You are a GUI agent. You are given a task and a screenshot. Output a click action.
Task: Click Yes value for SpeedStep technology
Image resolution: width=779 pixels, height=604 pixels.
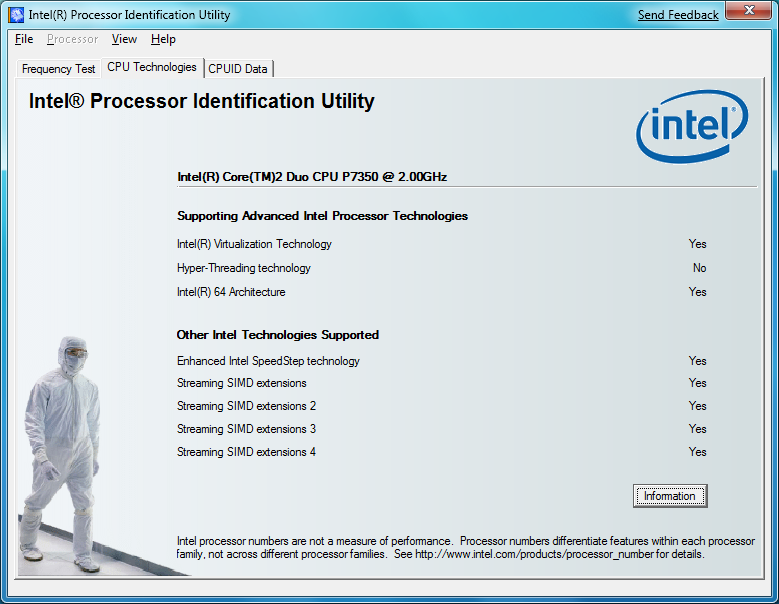point(698,361)
